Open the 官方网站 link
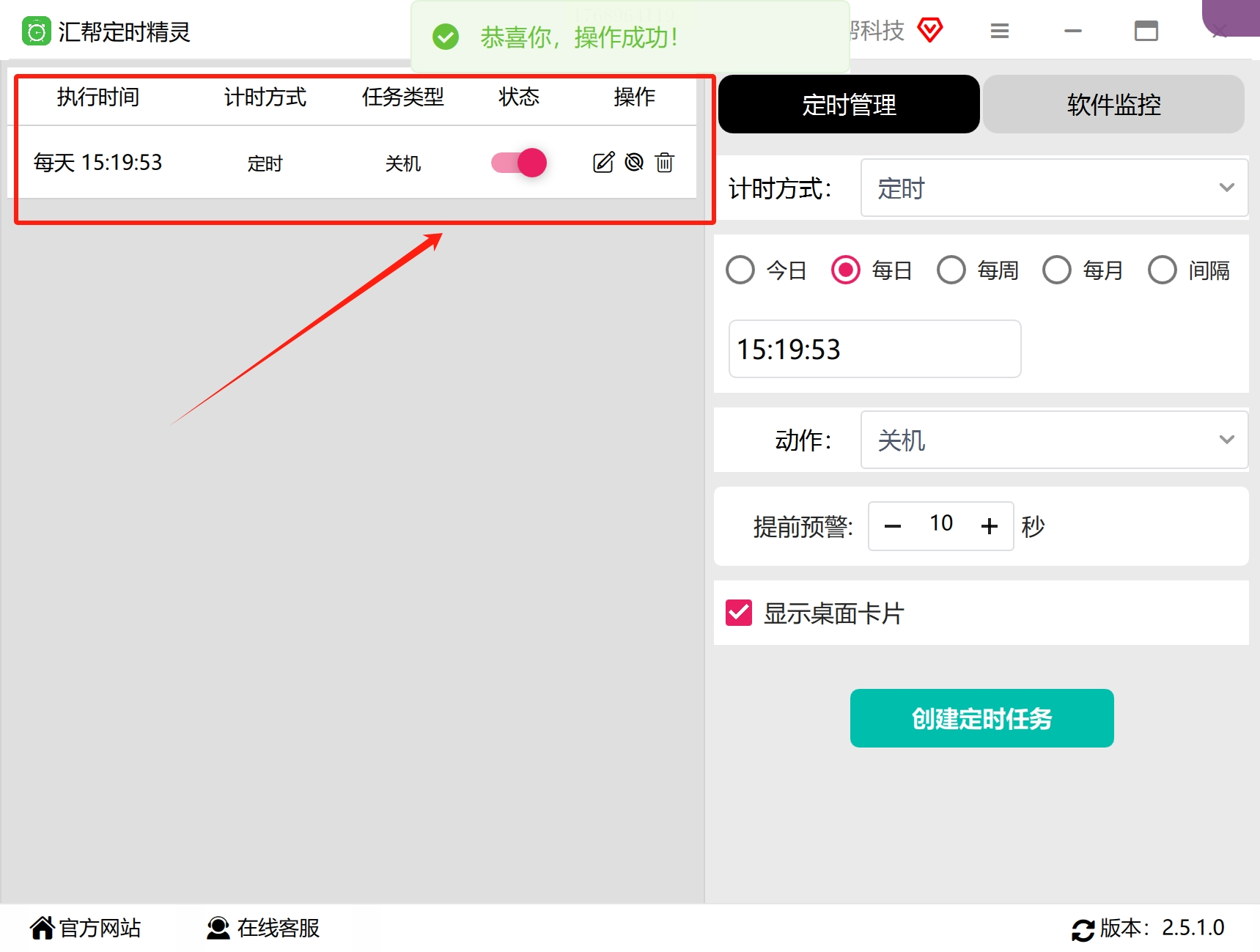Image resolution: width=1260 pixels, height=952 pixels. click(85, 928)
